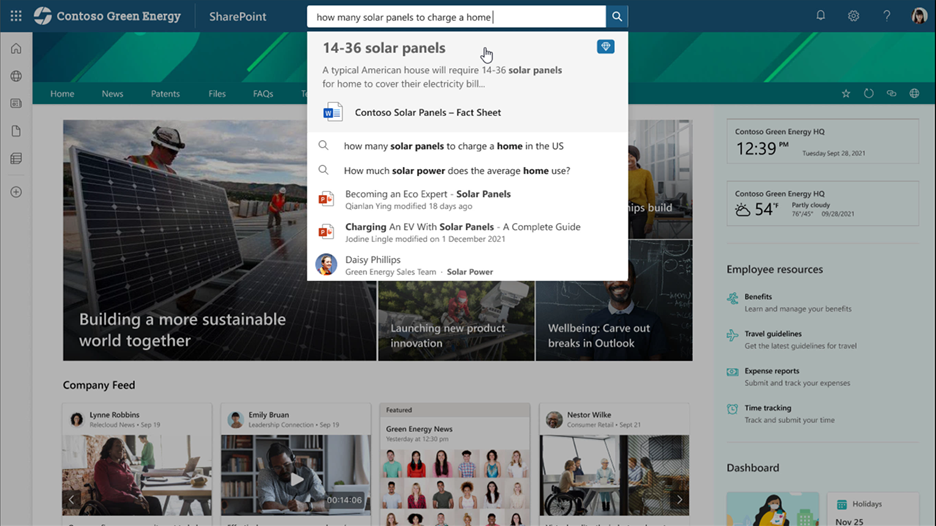Click the create plus icon in left rail
This screenshot has height=526, width=936.
(x=16, y=192)
